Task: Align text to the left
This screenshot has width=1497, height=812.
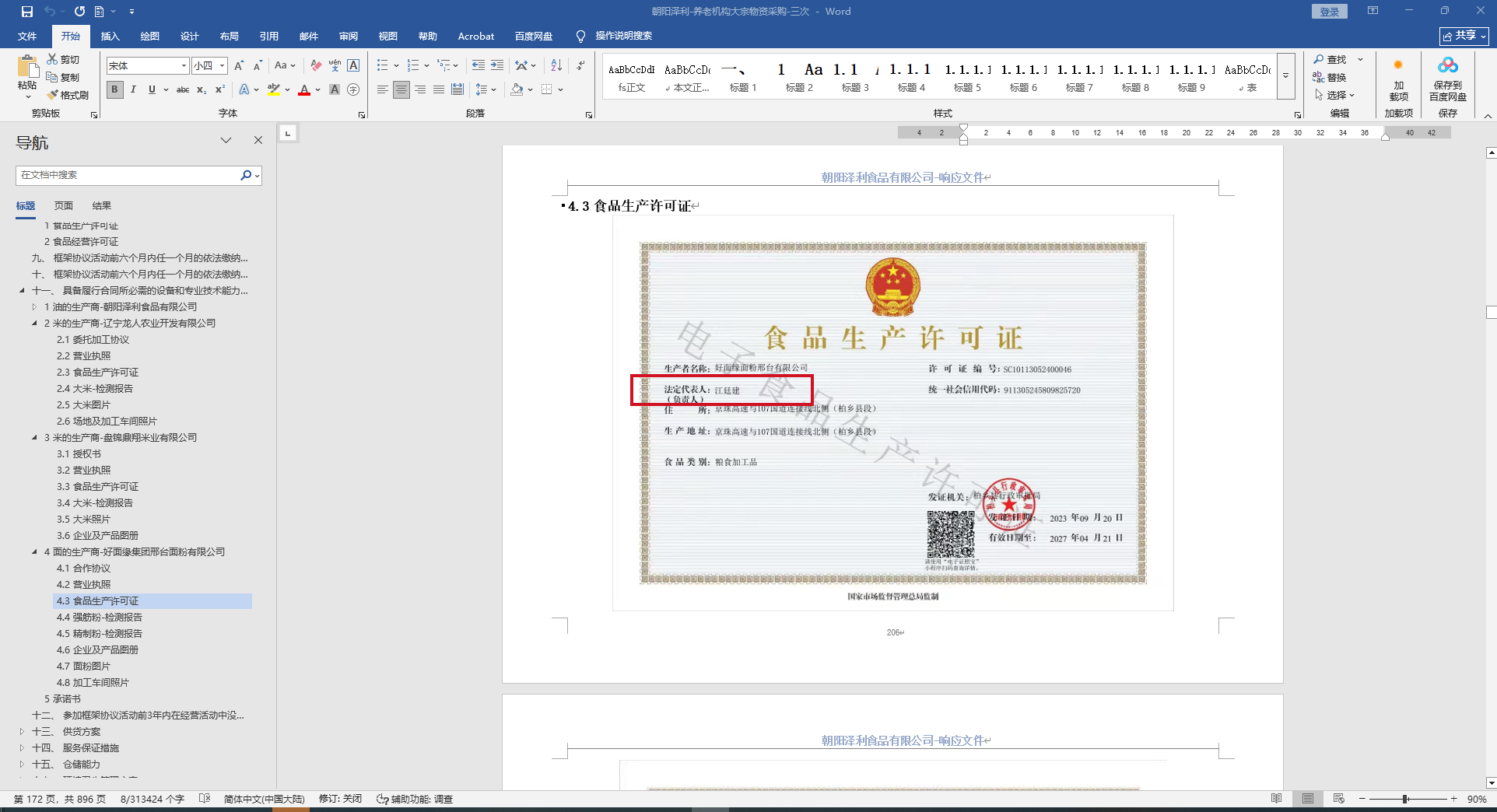Action: (x=382, y=89)
